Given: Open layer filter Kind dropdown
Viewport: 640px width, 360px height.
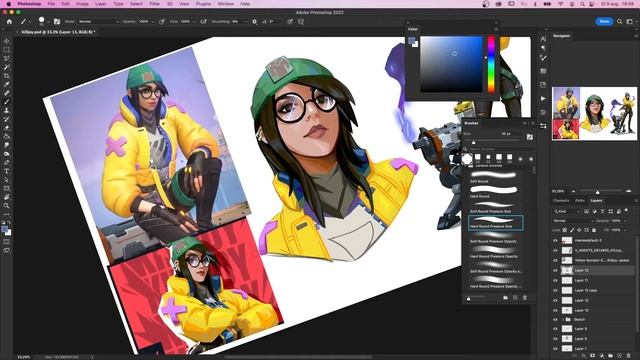Looking at the screenshot, I should coord(567,211).
